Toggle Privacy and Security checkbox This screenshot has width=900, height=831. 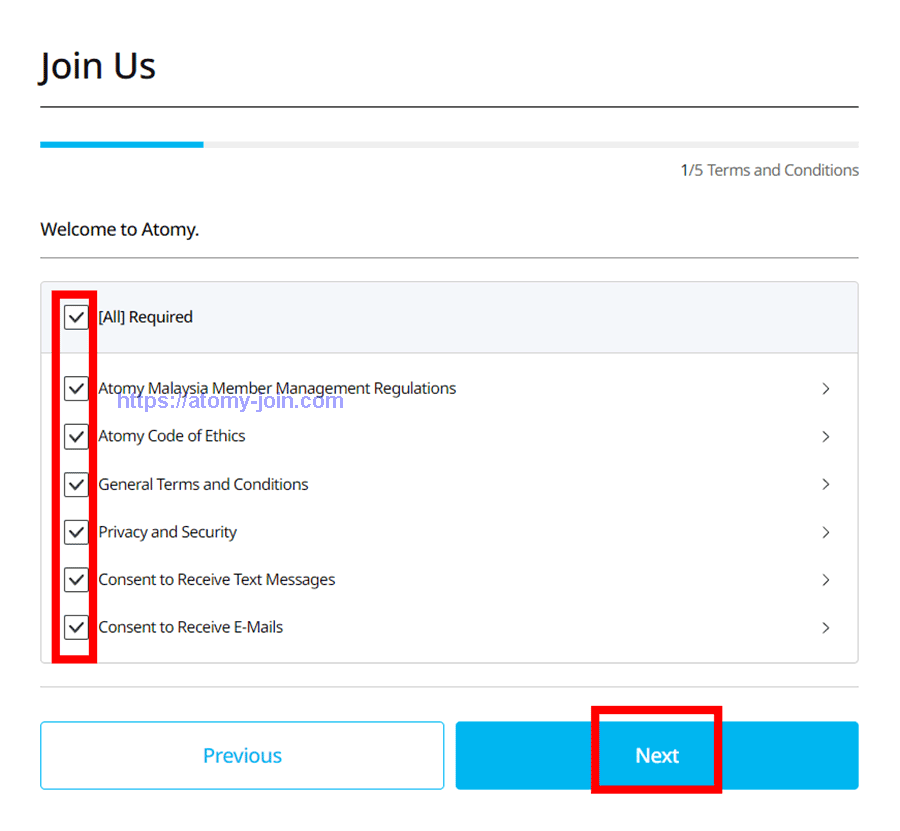(76, 532)
